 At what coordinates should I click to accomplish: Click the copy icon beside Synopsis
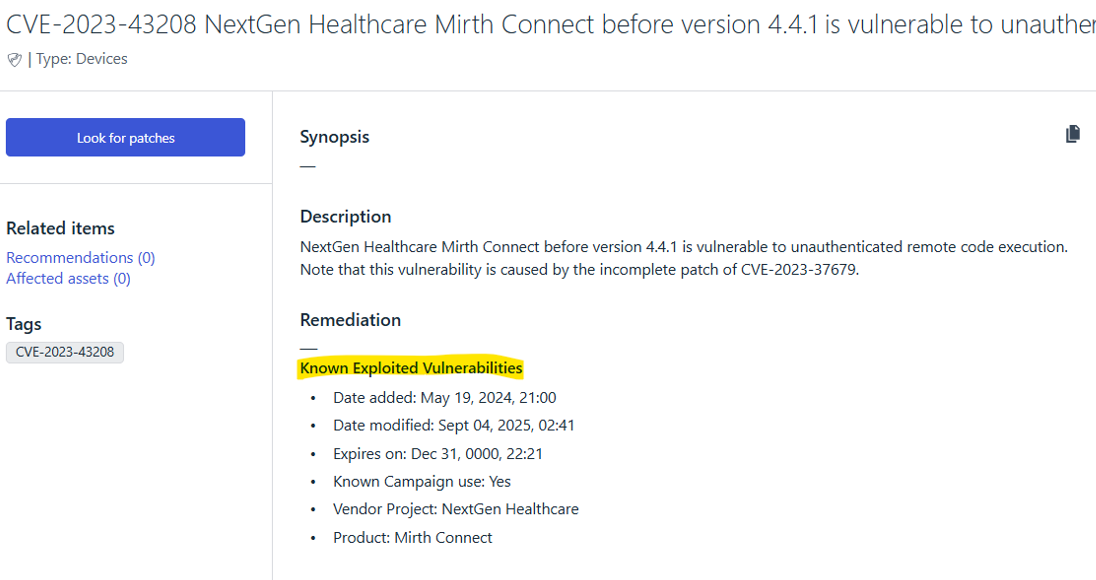pos(1073,134)
